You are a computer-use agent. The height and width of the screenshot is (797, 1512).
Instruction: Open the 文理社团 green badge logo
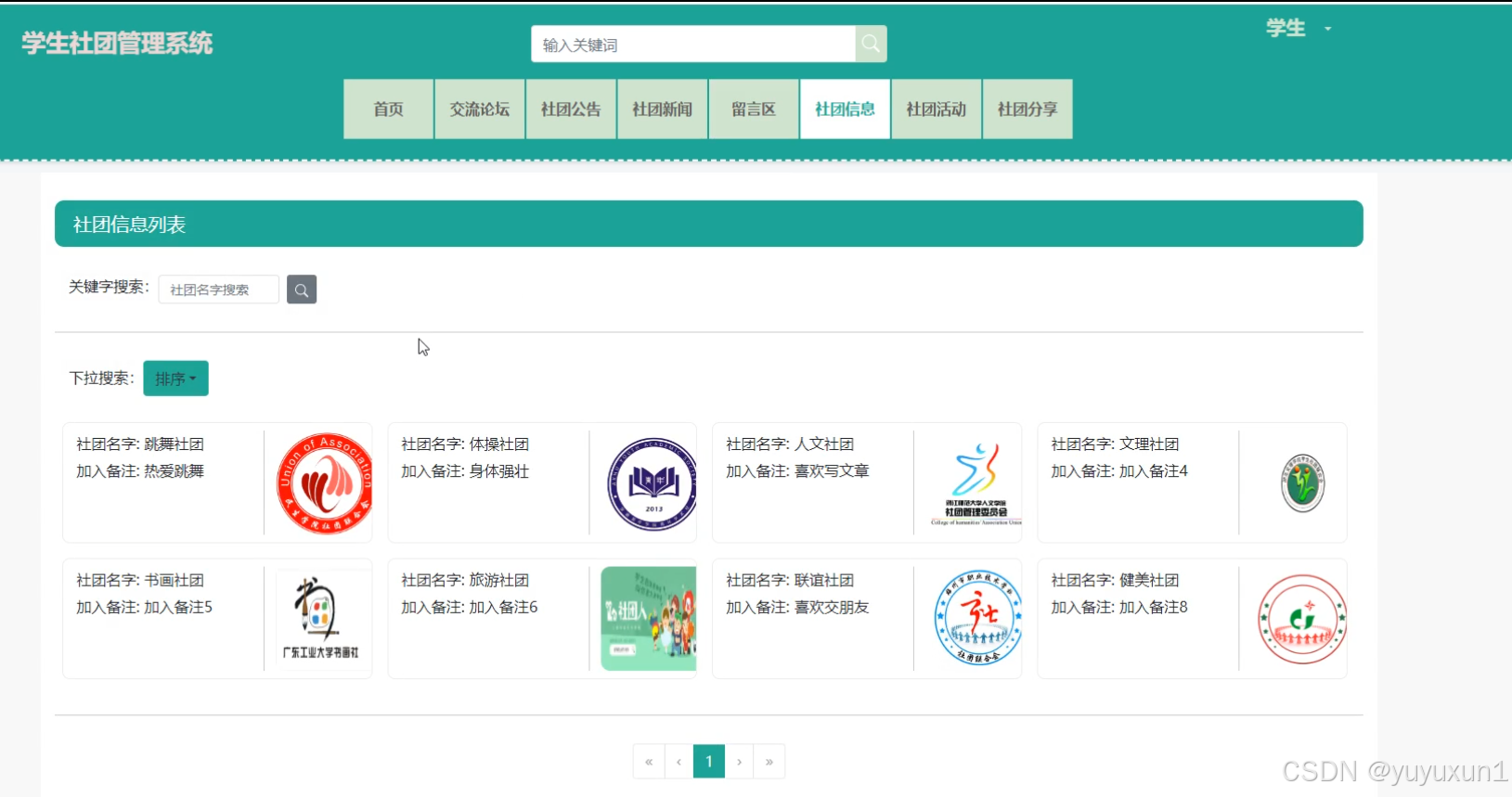(1302, 482)
